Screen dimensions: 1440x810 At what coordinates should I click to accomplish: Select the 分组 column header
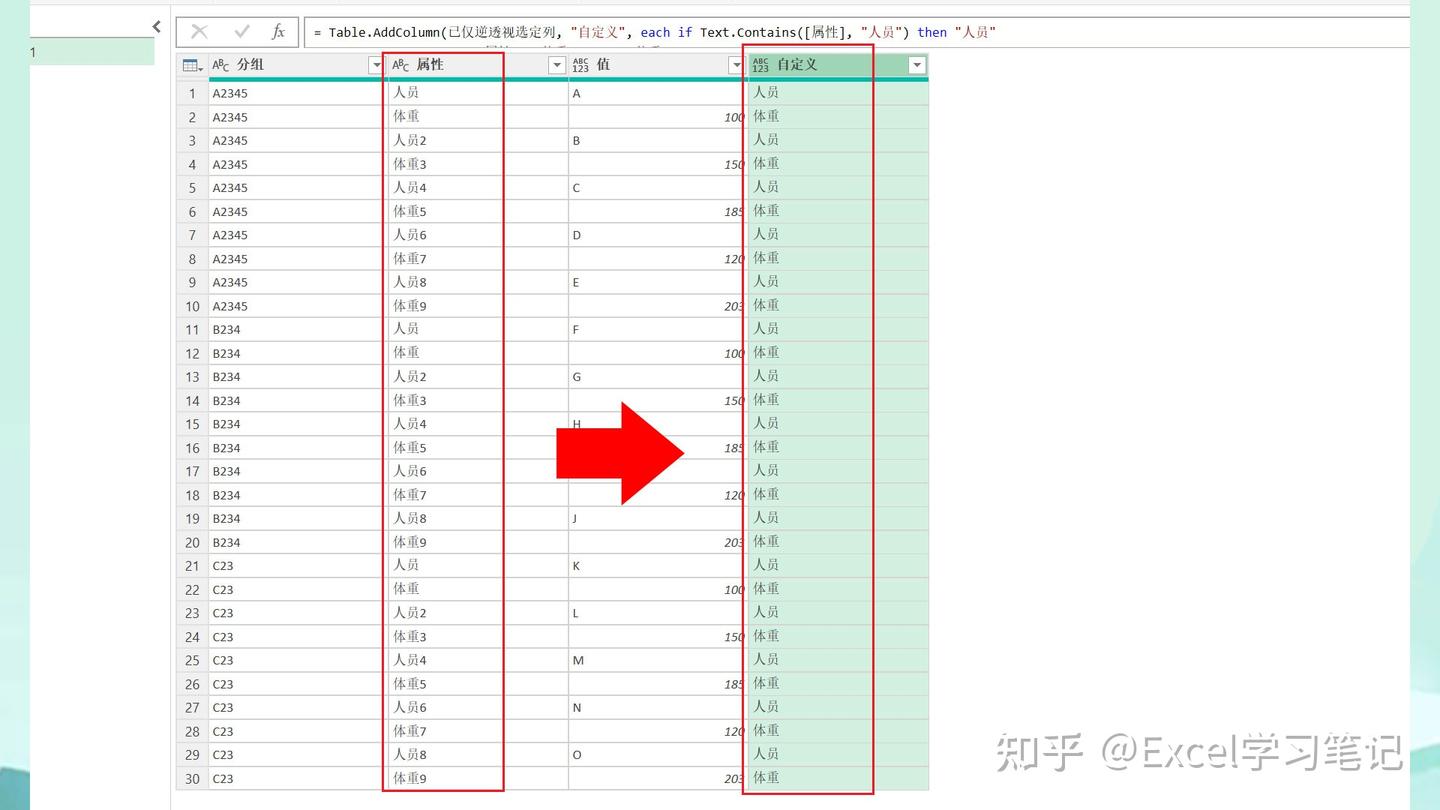297,65
